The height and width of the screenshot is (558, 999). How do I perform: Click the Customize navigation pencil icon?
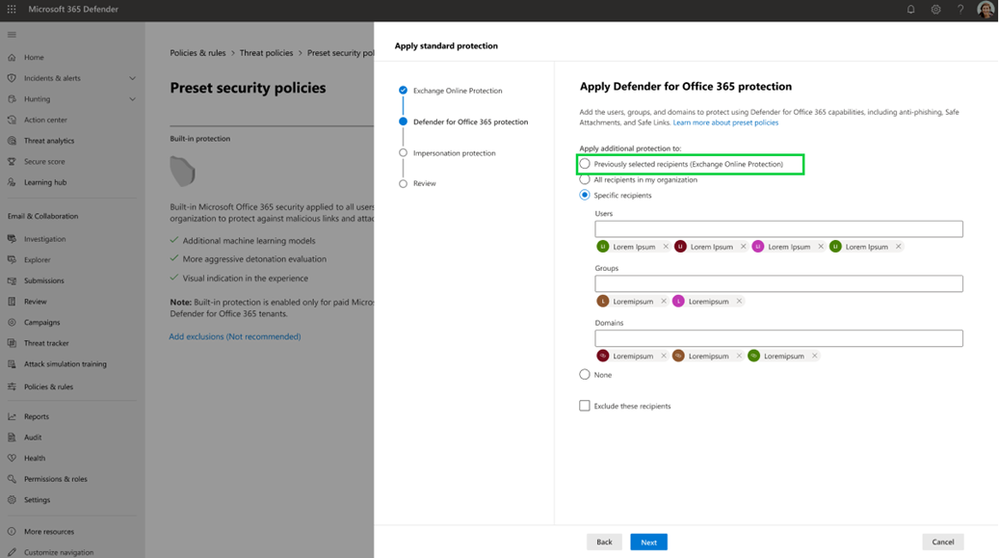pyautogui.click(x=11, y=552)
